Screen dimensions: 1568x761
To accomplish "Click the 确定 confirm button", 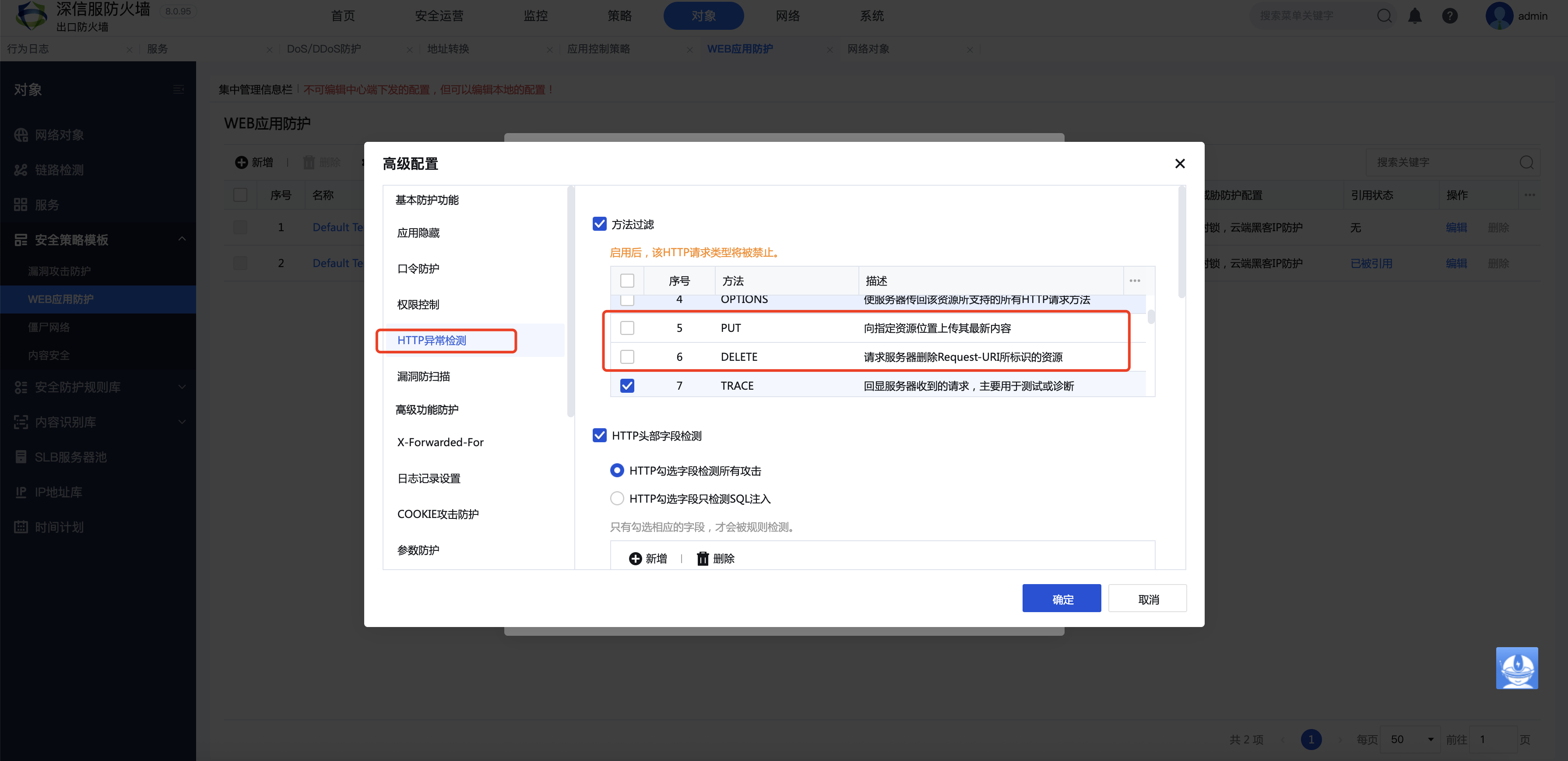I will 1062,599.
